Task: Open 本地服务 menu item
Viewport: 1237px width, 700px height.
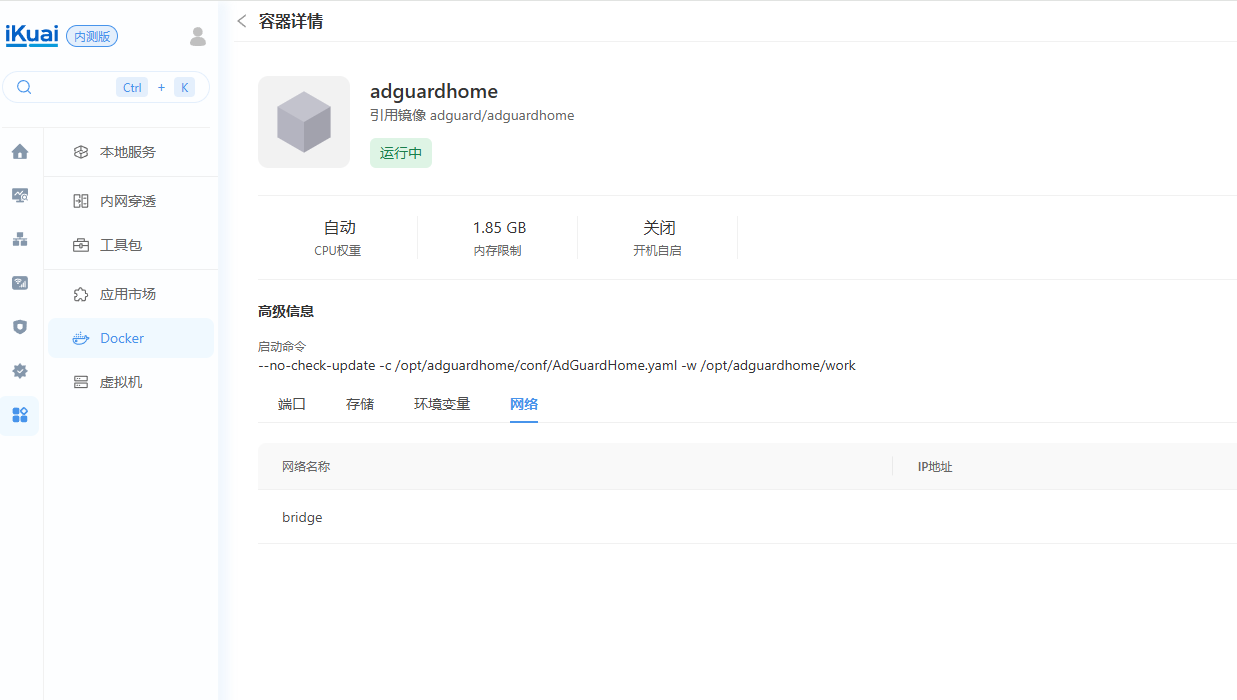Action: tap(131, 152)
